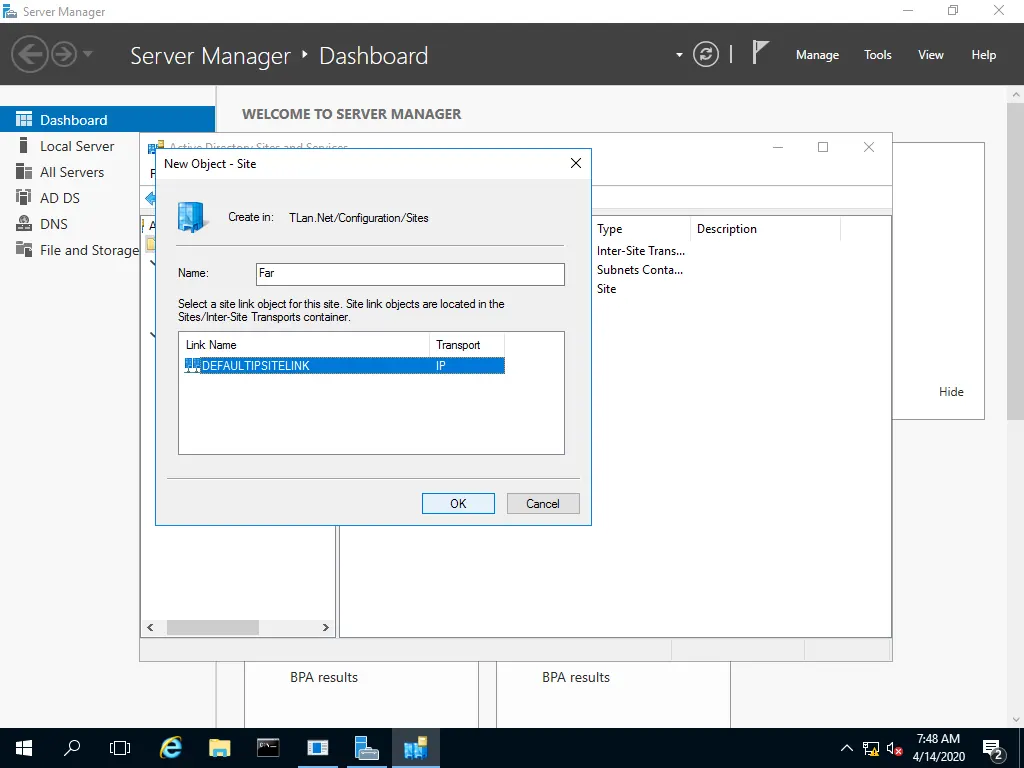Click the network tray icon
Image resolution: width=1024 pixels, height=768 pixels.
click(871, 748)
